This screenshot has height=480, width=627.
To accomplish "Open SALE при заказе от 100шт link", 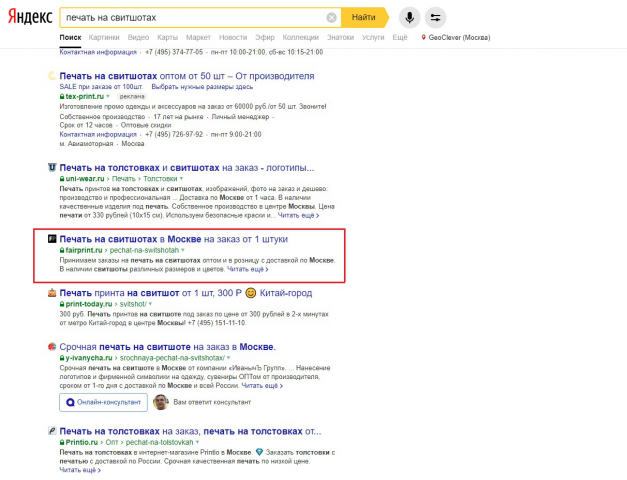I will [x=101, y=87].
